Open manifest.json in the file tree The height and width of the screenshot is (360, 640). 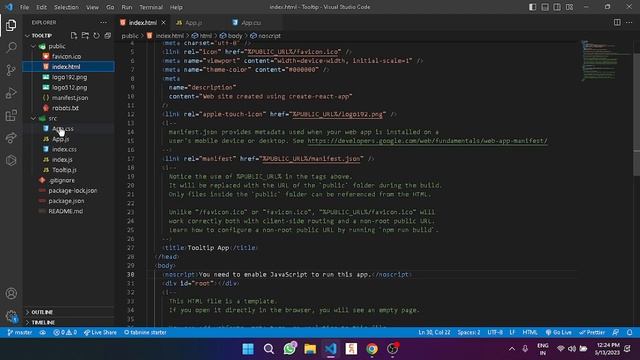(69, 98)
